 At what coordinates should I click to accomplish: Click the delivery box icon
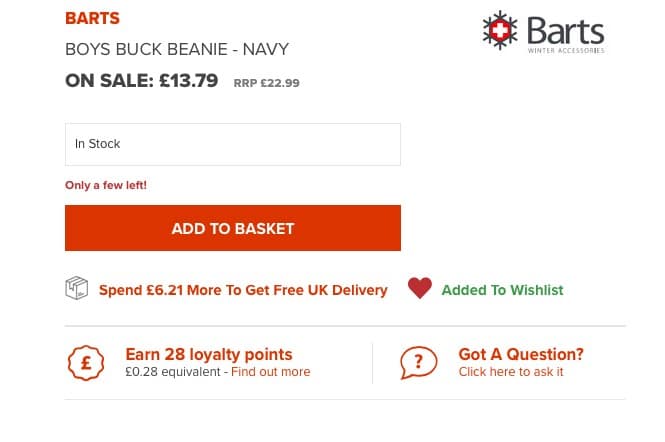(x=77, y=288)
